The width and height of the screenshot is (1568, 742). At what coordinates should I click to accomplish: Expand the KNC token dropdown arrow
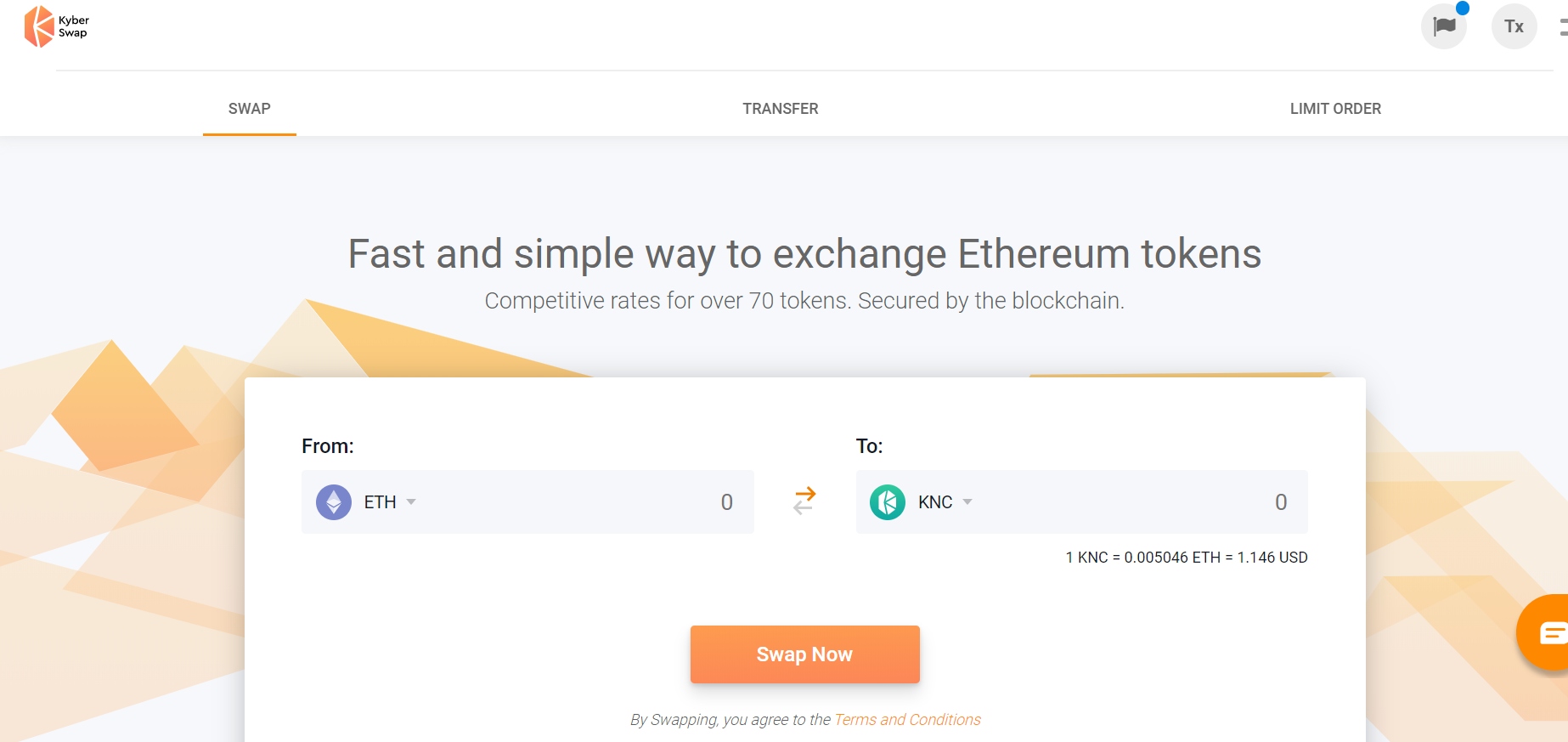click(x=967, y=502)
